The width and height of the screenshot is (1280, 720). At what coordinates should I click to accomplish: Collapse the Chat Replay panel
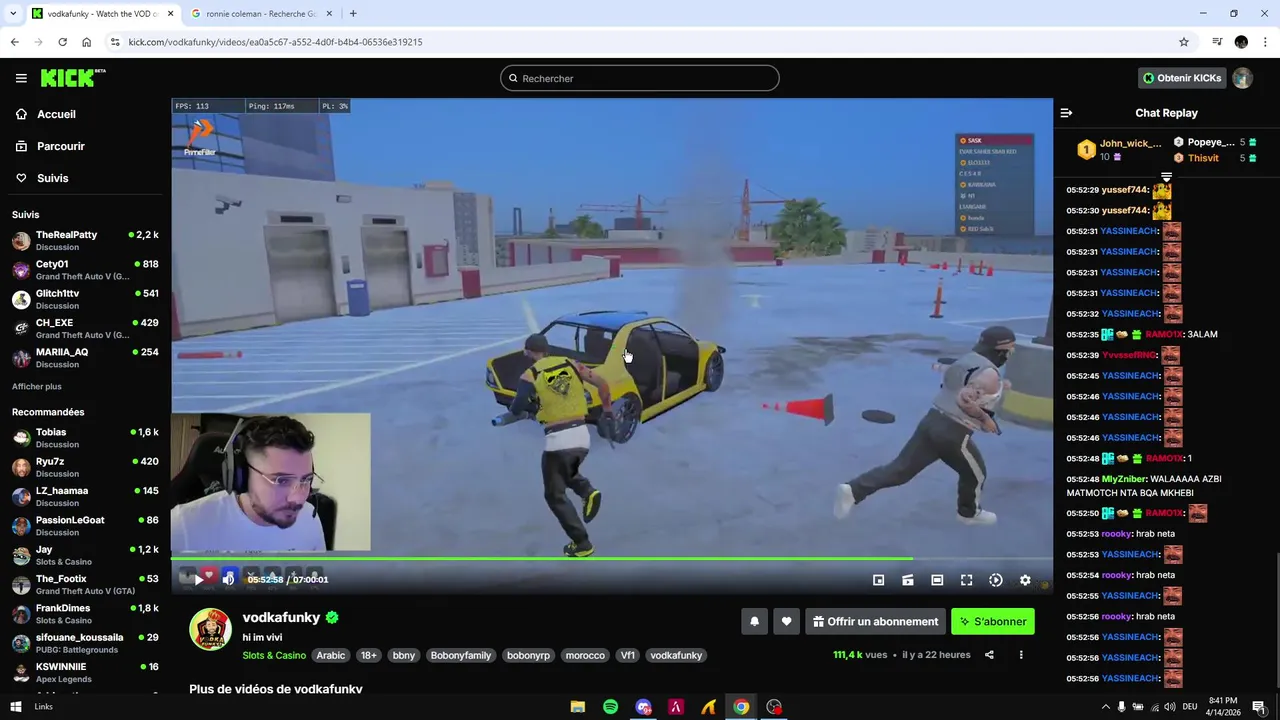click(1066, 113)
